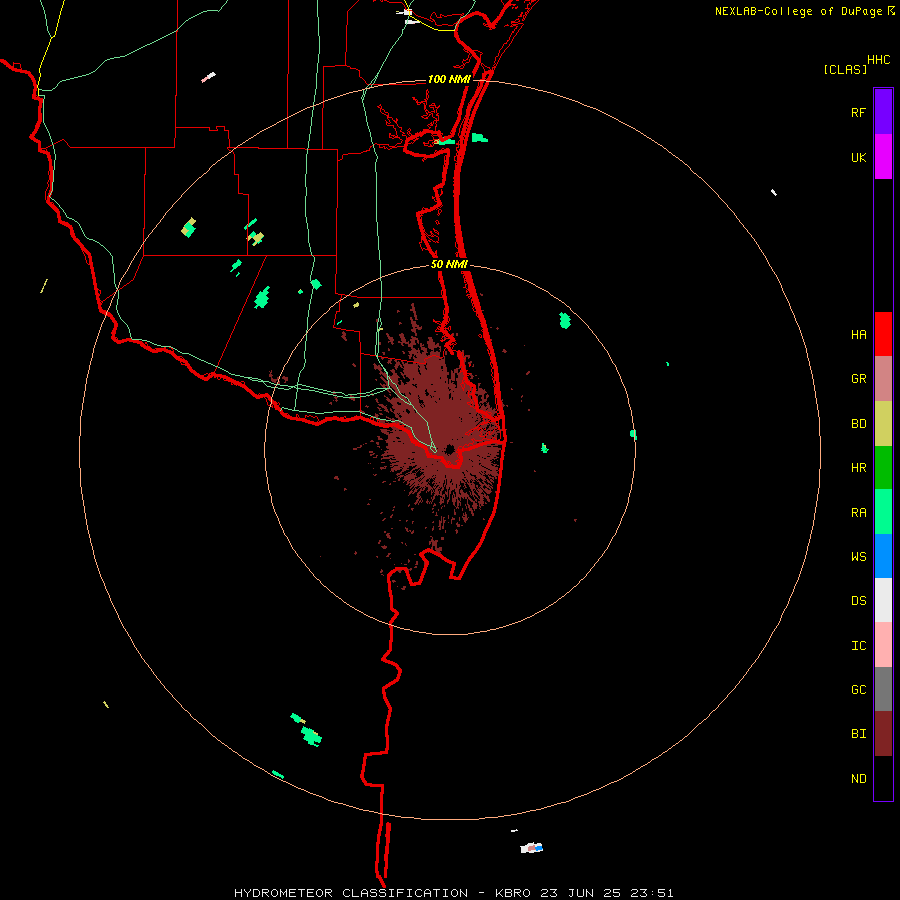Click the UK magenta legend swatch
Screen dimensions: 900x900
883,157
